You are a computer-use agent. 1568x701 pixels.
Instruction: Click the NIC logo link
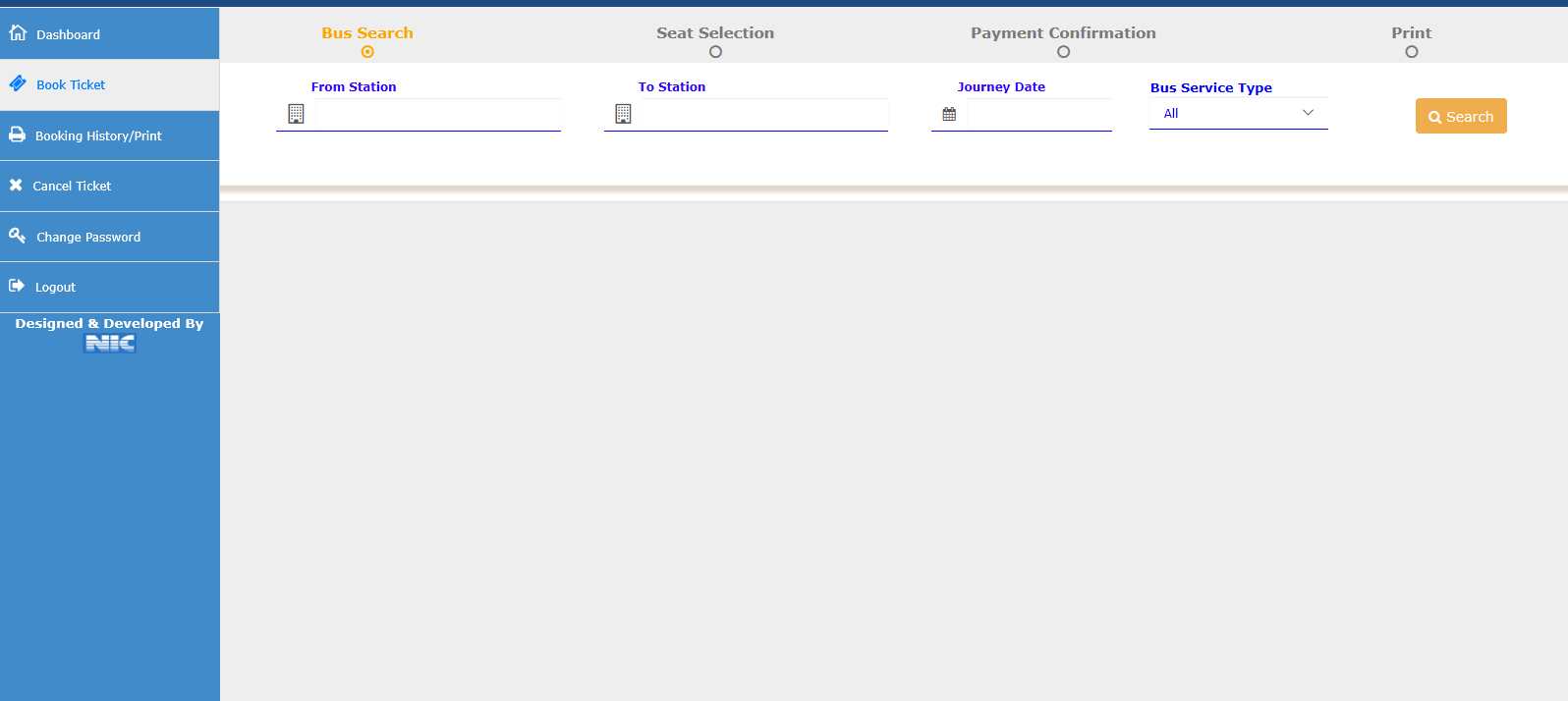110,343
